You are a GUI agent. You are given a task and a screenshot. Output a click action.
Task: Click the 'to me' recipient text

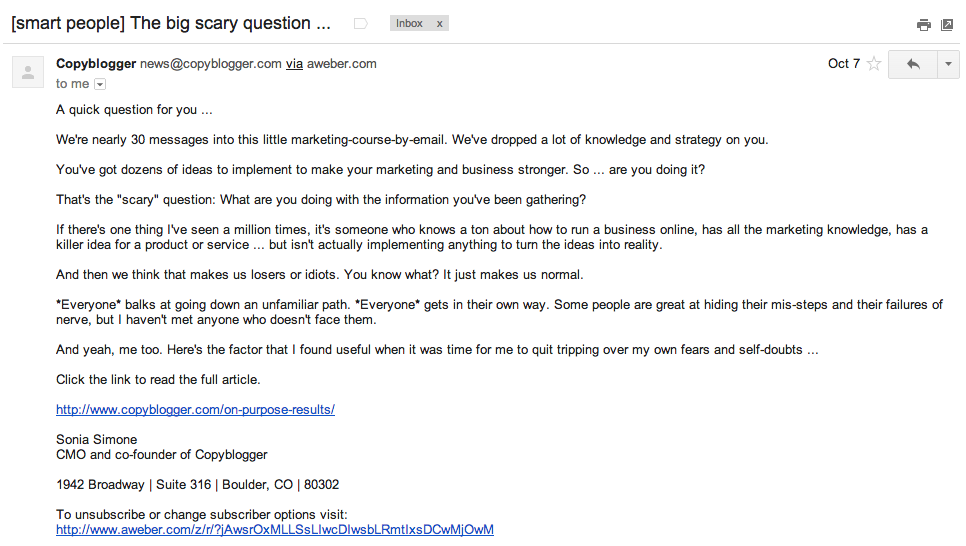tap(72, 84)
